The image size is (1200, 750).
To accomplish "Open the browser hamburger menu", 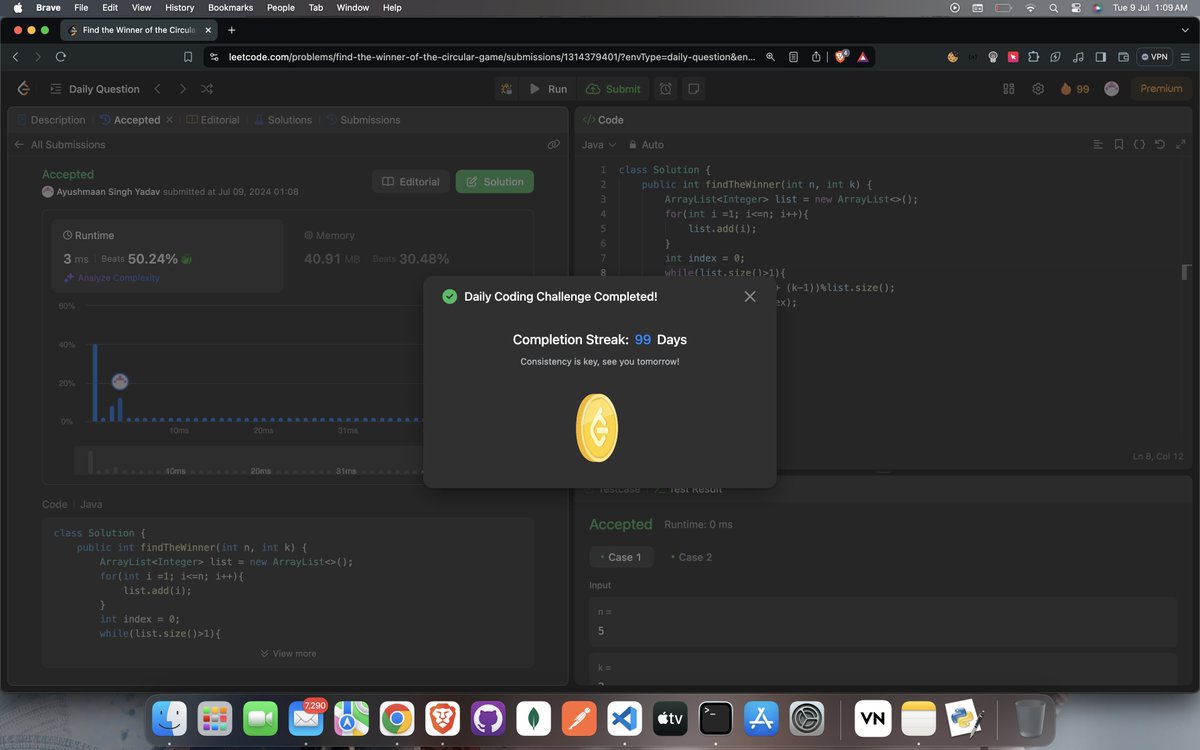I will 1186,57.
